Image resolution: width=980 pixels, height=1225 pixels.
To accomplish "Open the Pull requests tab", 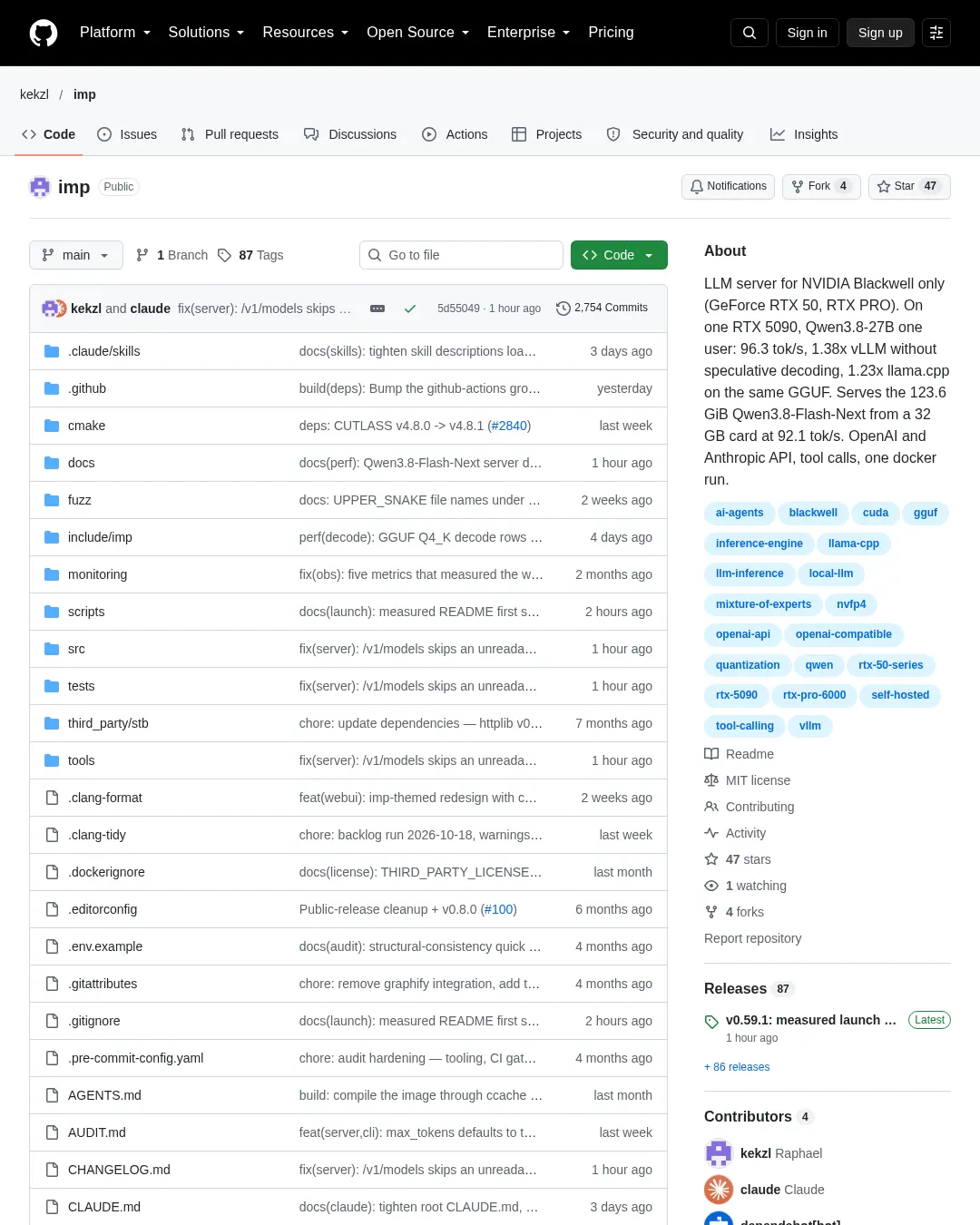I will click(x=230, y=134).
